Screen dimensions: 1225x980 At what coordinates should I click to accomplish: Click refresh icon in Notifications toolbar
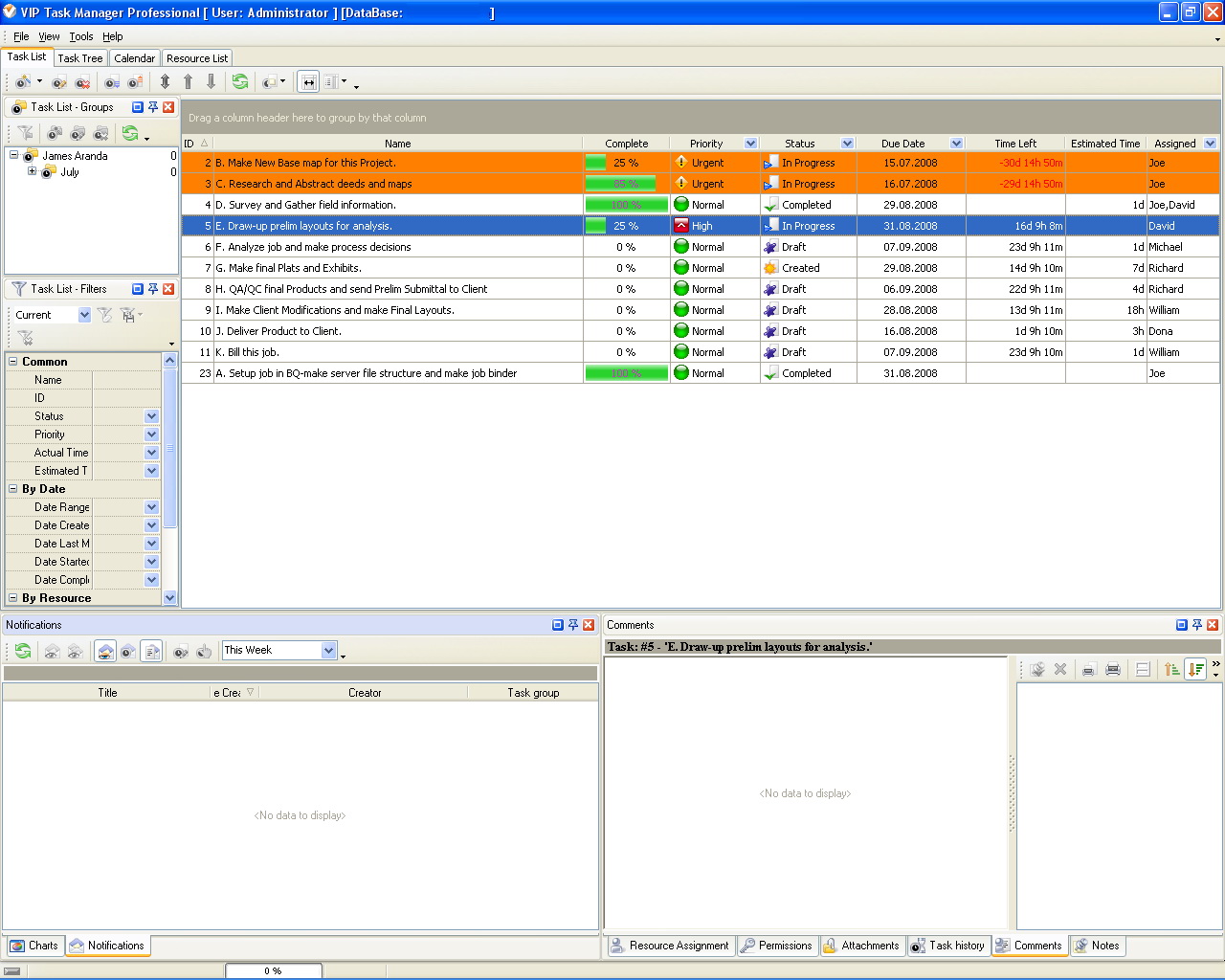[23, 651]
